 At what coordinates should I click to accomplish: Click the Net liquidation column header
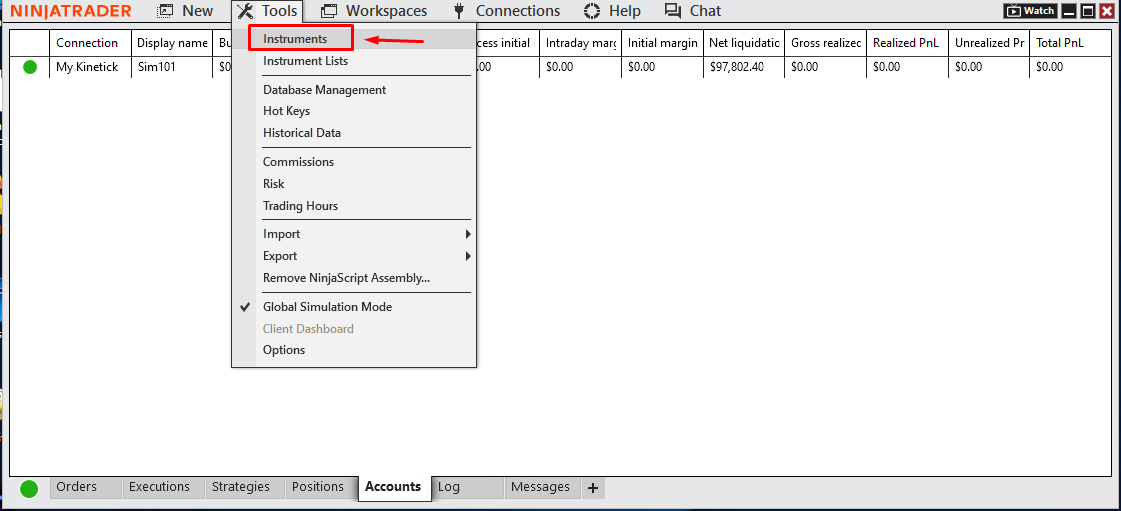point(743,43)
